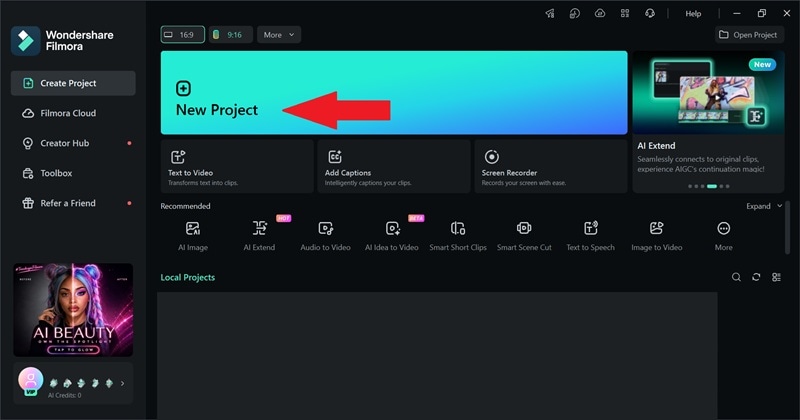Viewport: 800px width, 420px height.
Task: Click the apps grid icon in title bar
Action: 625,14
